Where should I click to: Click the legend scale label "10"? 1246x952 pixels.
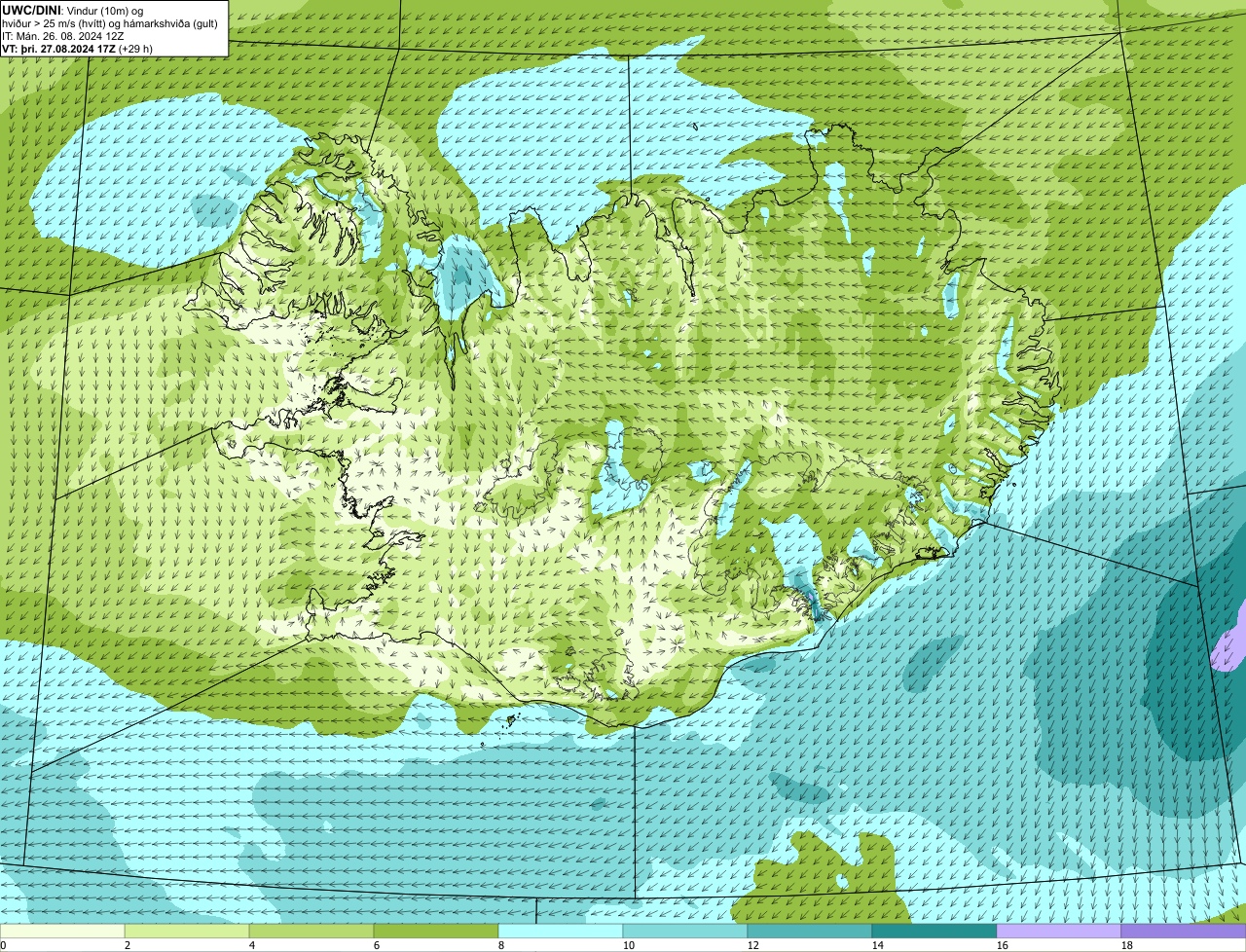click(628, 945)
